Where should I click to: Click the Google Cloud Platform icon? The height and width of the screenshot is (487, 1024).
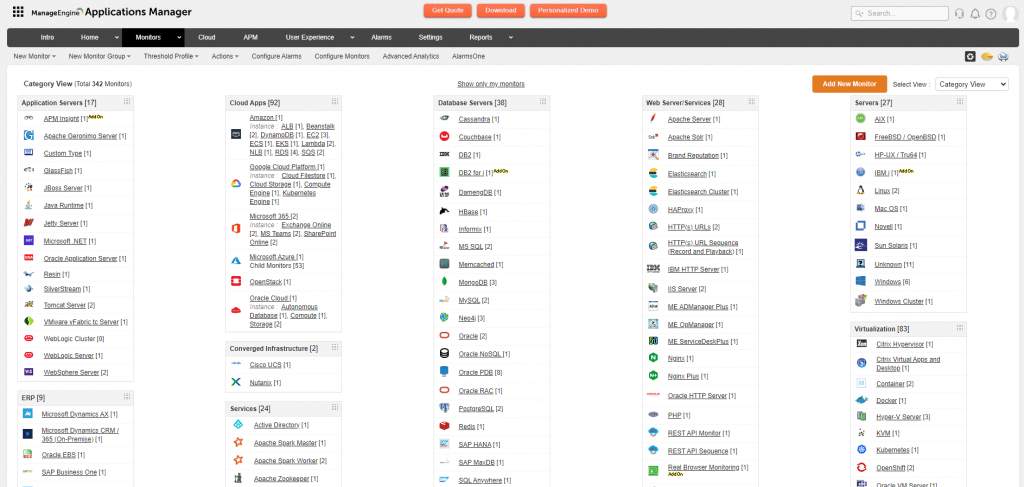coord(236,183)
